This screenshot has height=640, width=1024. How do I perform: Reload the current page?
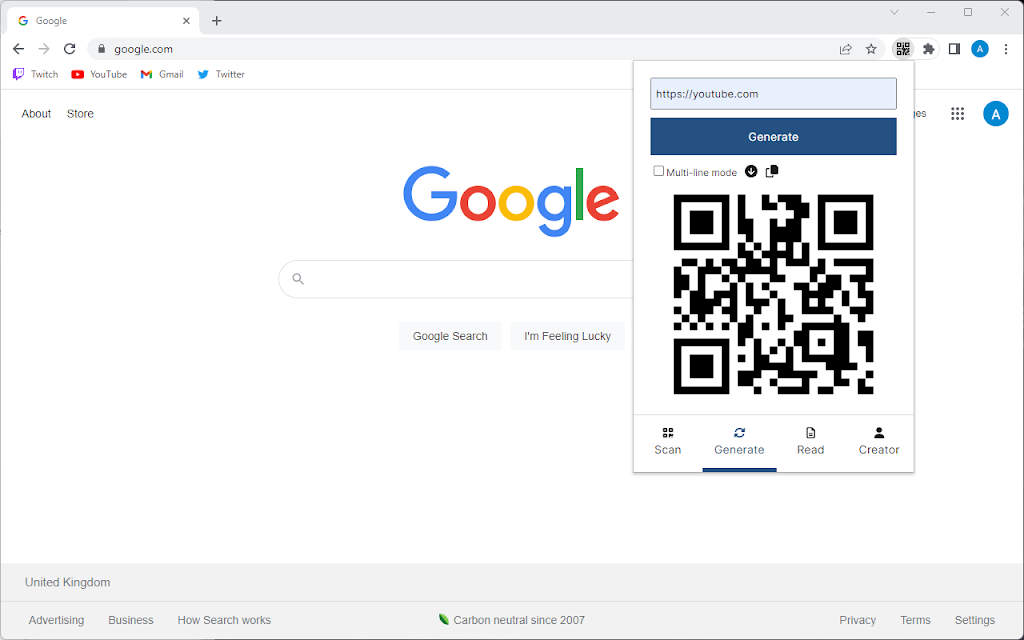70,49
